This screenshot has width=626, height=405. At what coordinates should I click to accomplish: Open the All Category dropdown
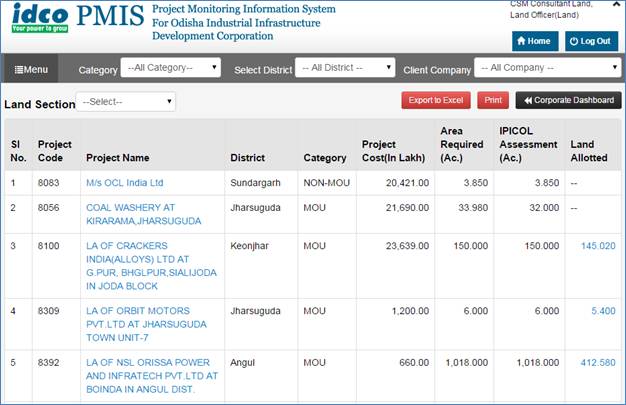pyautogui.click(x=171, y=68)
